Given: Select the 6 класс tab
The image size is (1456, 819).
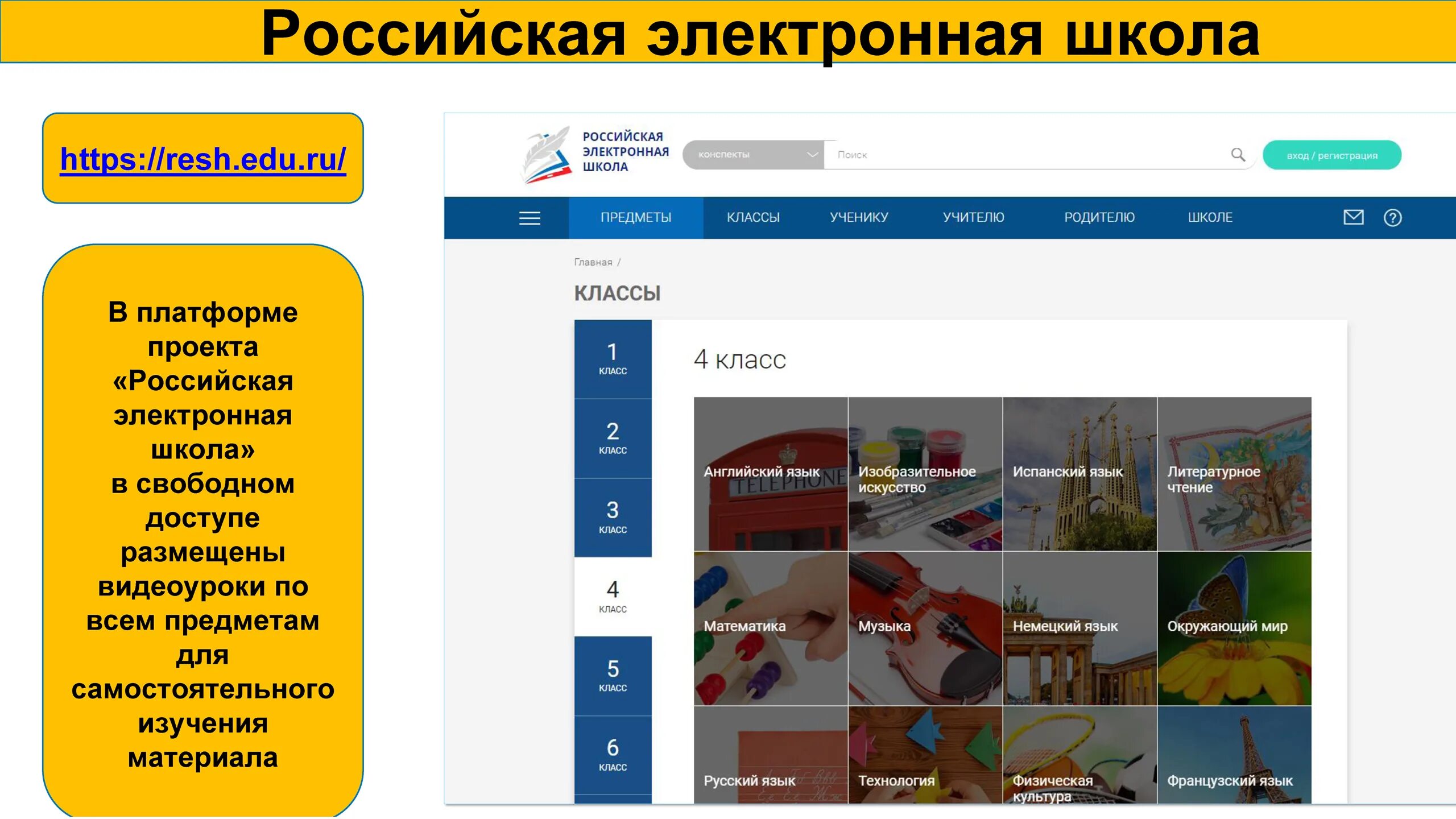Looking at the screenshot, I should coord(613,755).
